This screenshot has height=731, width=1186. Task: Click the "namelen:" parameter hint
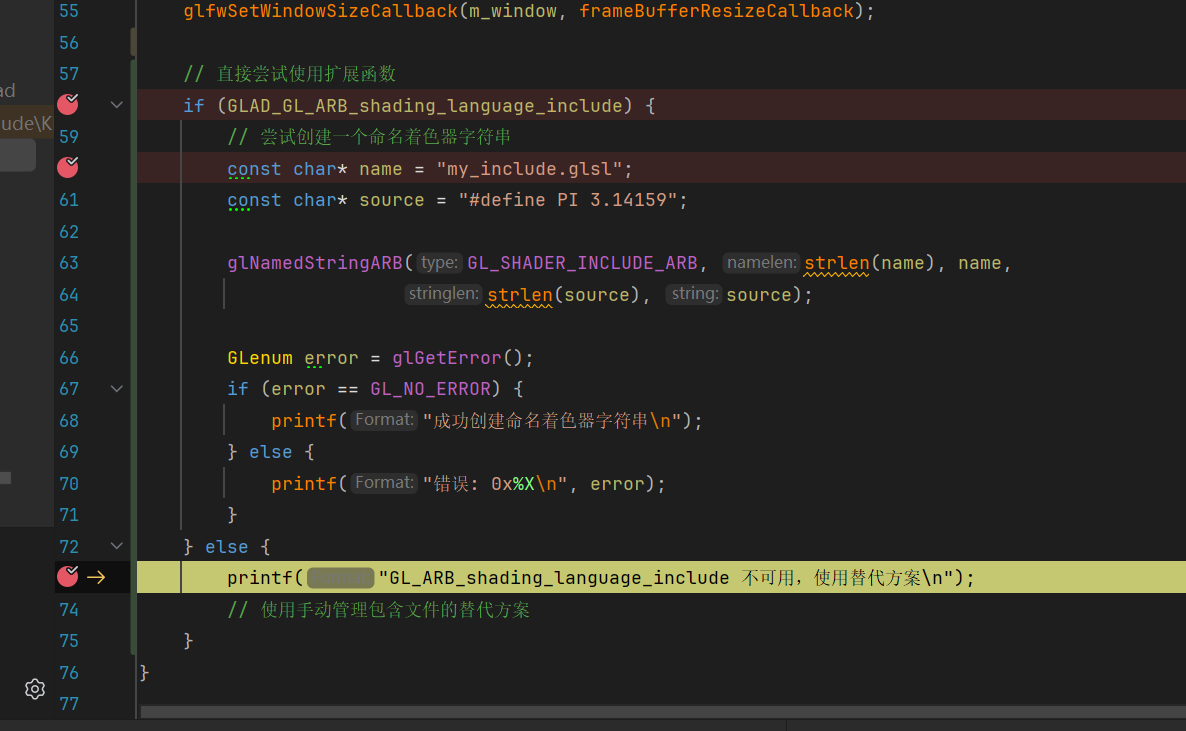coord(762,263)
